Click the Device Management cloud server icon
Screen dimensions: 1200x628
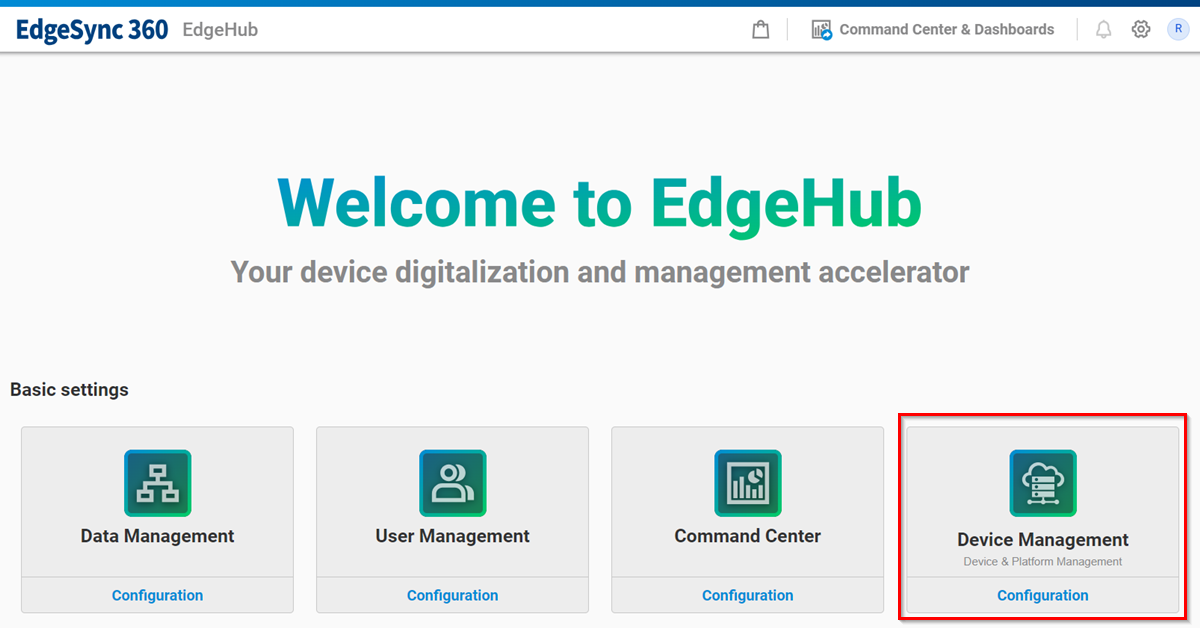click(x=1043, y=483)
